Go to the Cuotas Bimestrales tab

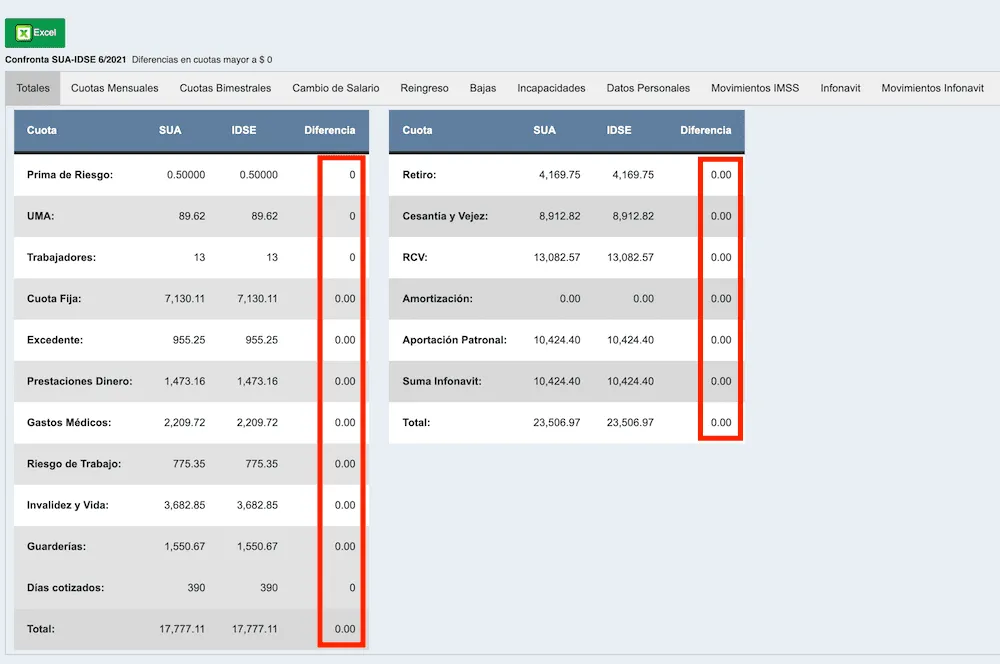225,88
